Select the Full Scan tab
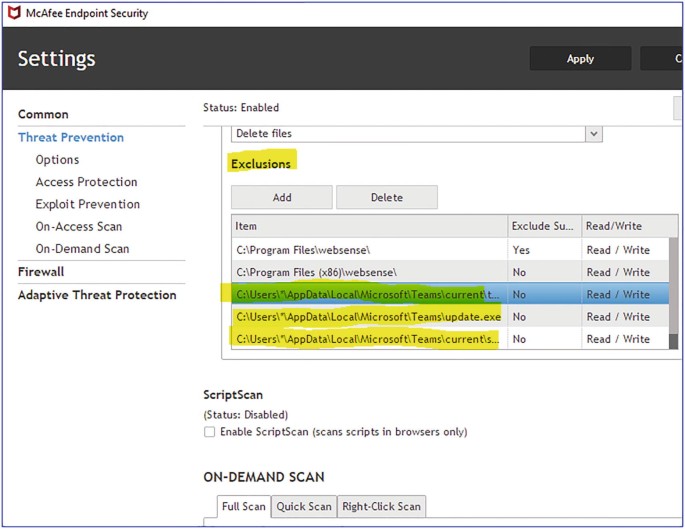Screen dimensions: 685x529 243,506
